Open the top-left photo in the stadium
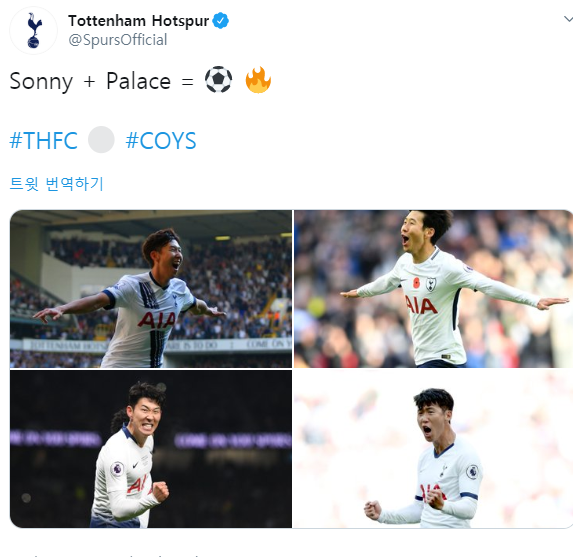This screenshot has height=557, width=573. (x=151, y=289)
